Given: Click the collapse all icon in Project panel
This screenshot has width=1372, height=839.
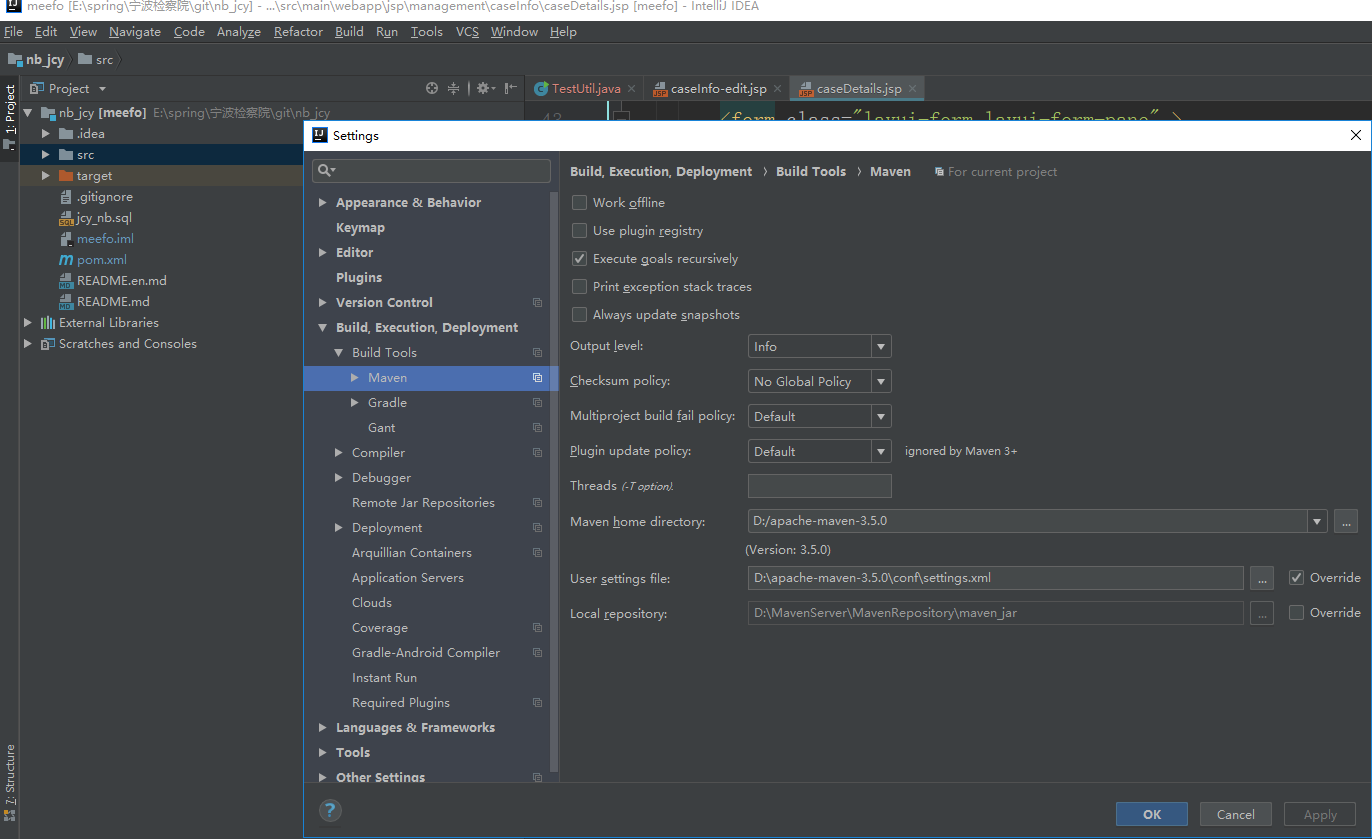Looking at the screenshot, I should [x=454, y=88].
